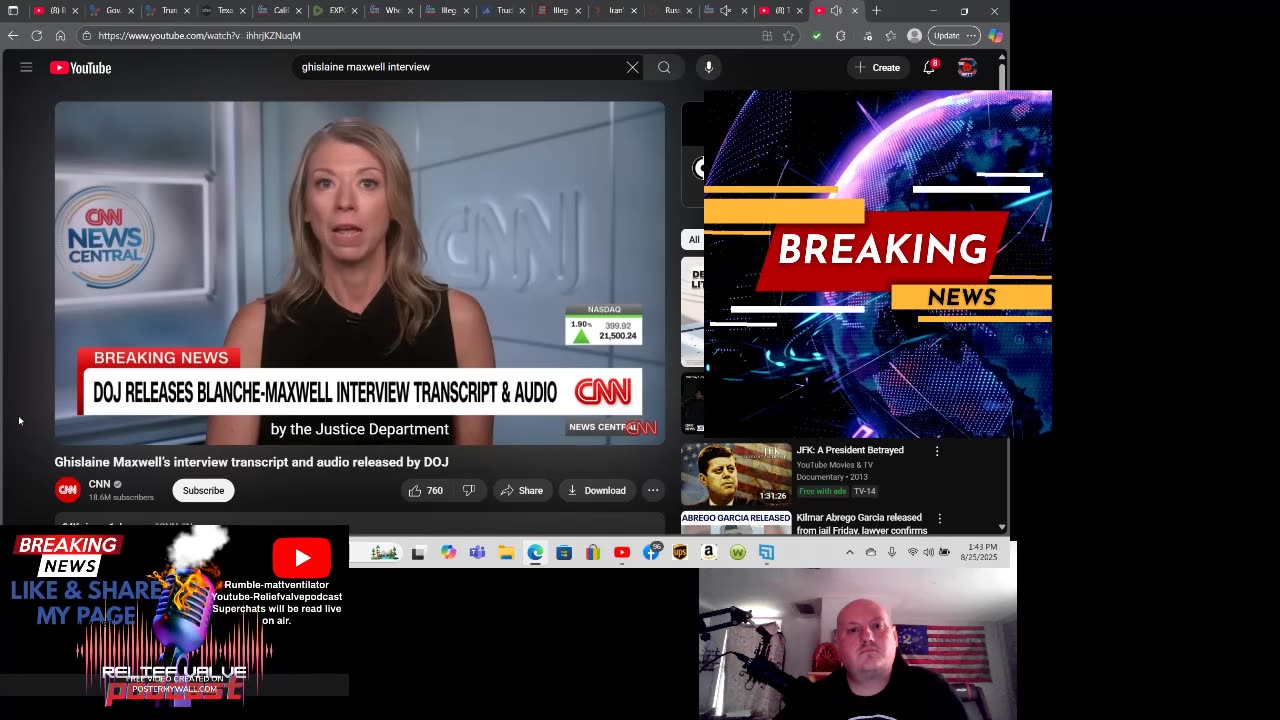Open a new browser tab with plus

[x=876, y=11]
